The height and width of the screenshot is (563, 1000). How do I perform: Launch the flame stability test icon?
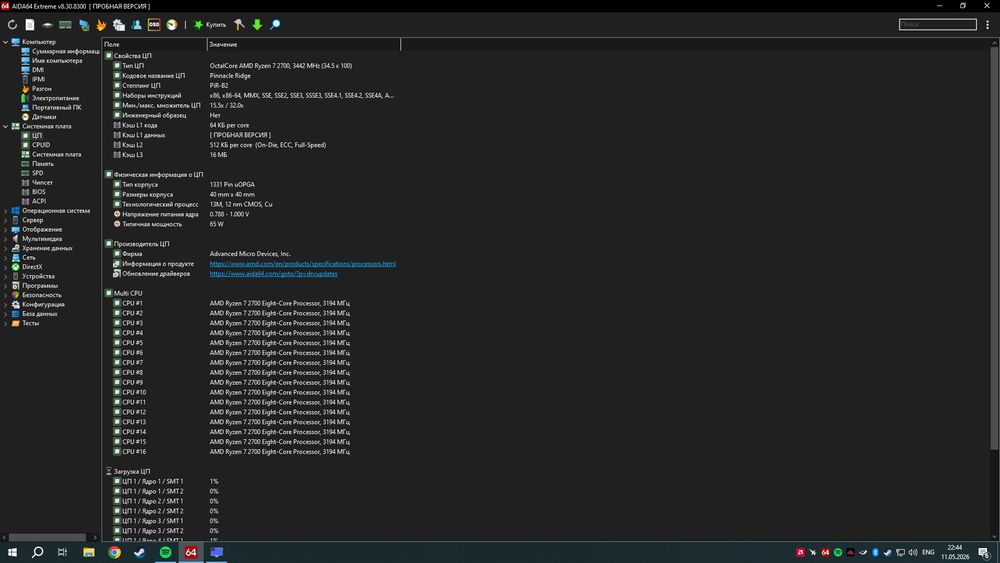pyautogui.click(x=101, y=25)
